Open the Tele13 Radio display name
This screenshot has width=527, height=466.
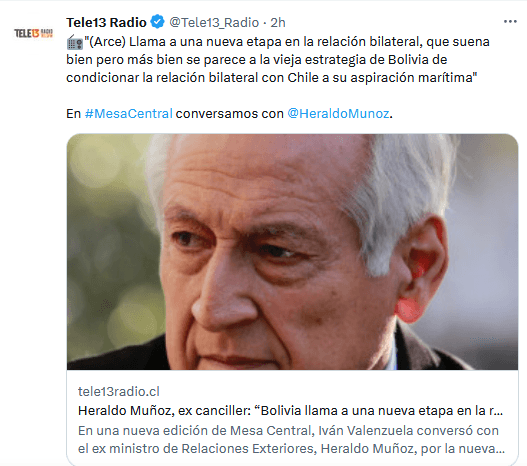click(x=106, y=23)
